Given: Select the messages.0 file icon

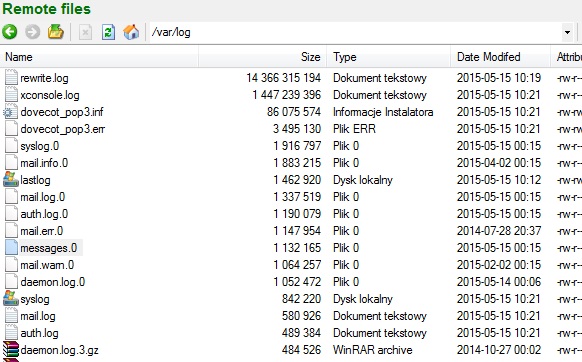Looking at the screenshot, I should [x=11, y=248].
